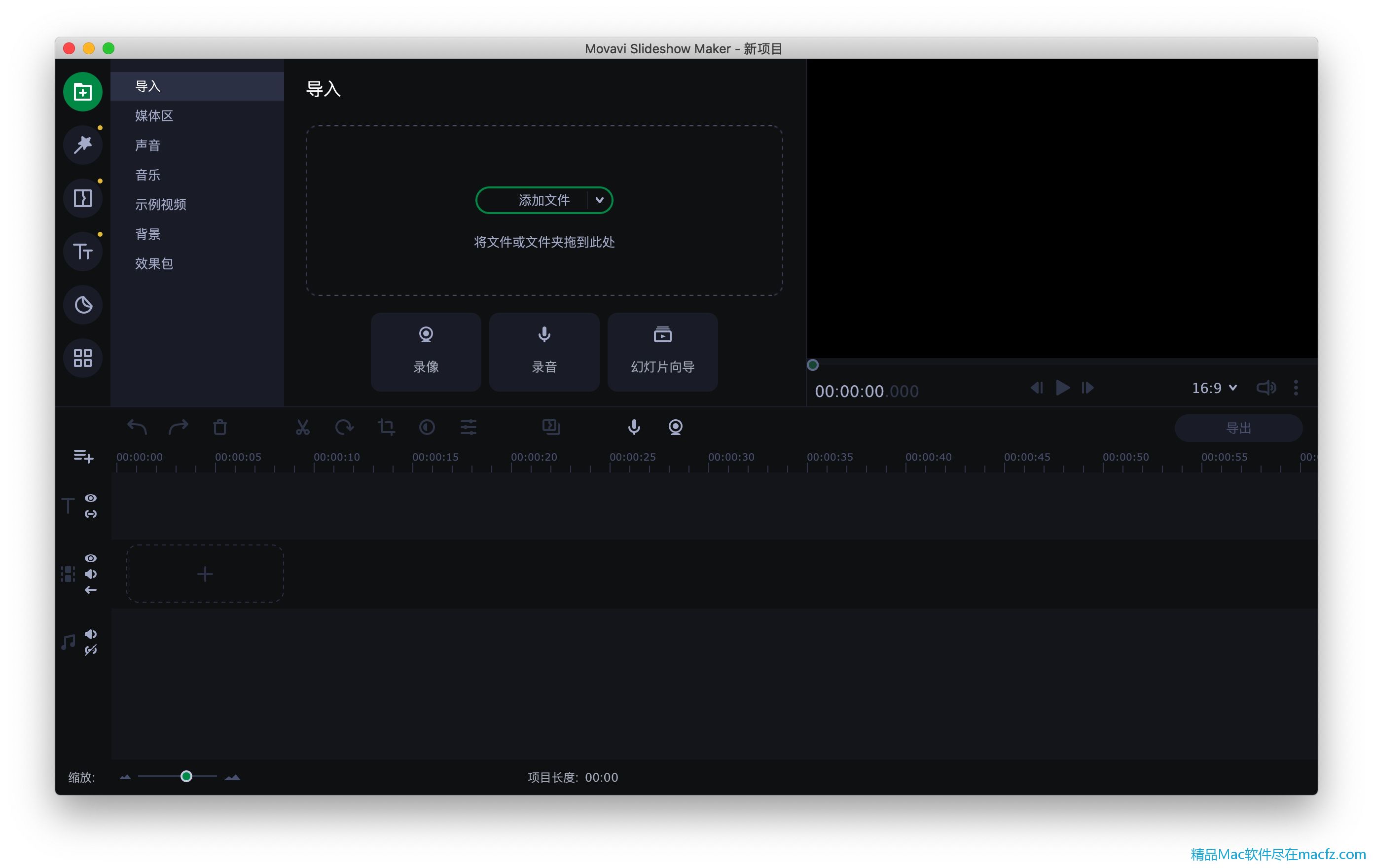Click the Redo arrow in the toolbar

(x=179, y=427)
